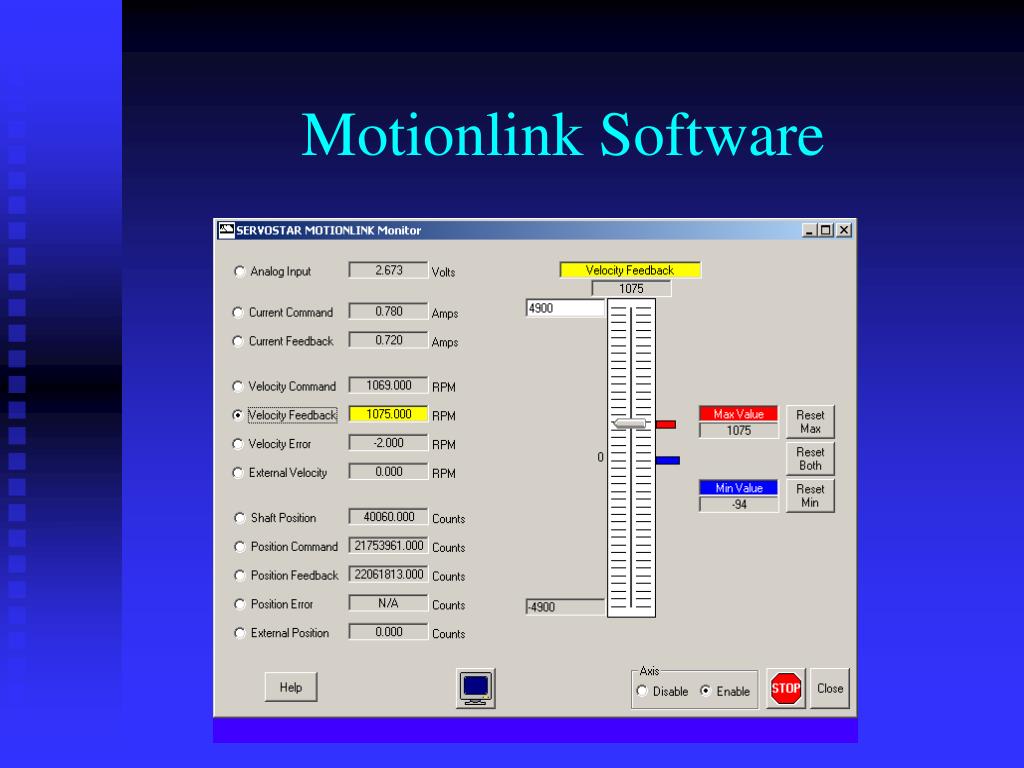Select the Position Error radio button
This screenshot has width=1024, height=768.
[239, 604]
